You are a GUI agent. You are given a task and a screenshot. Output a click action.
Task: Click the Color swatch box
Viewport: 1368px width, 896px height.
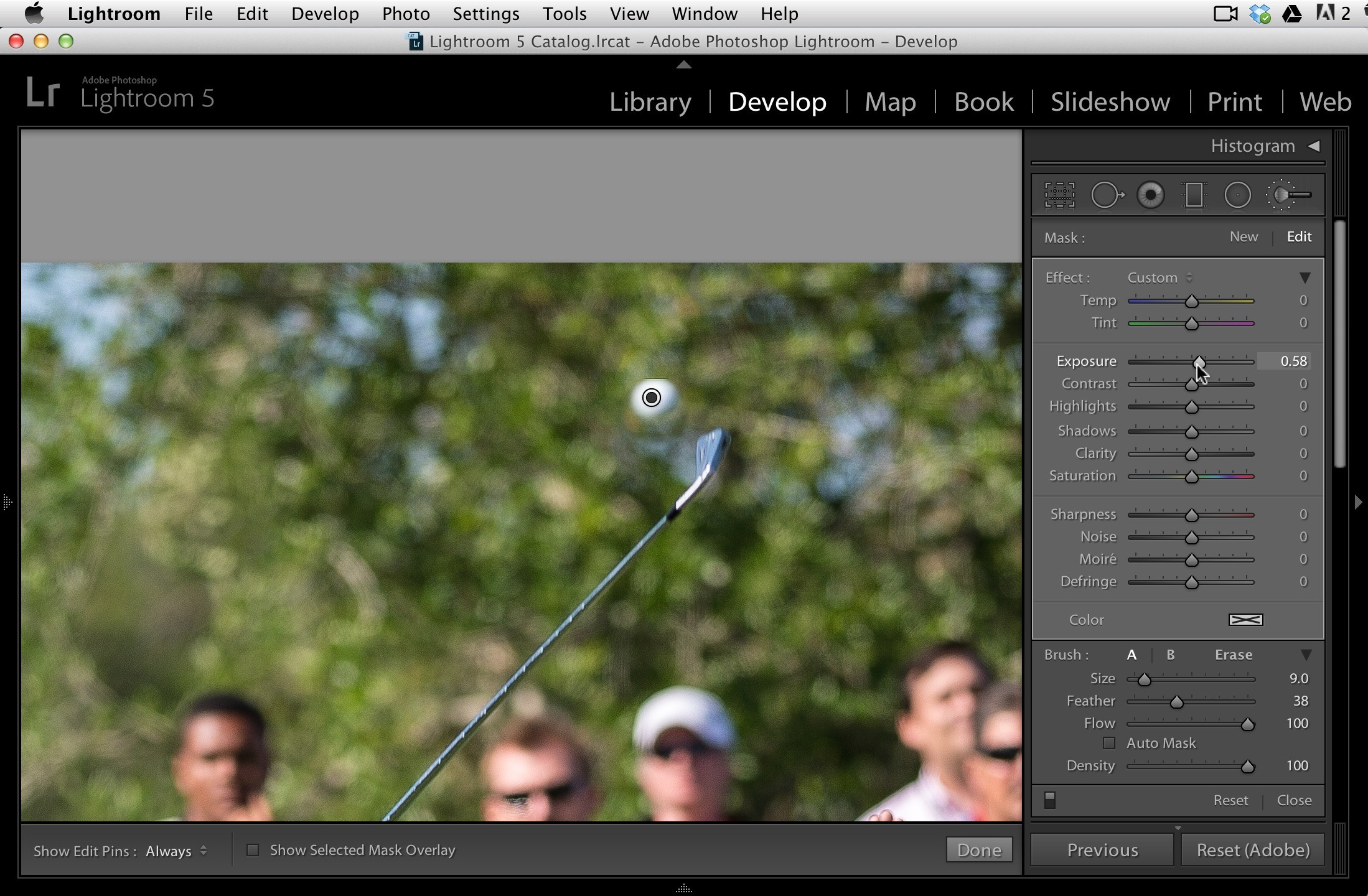click(1245, 620)
